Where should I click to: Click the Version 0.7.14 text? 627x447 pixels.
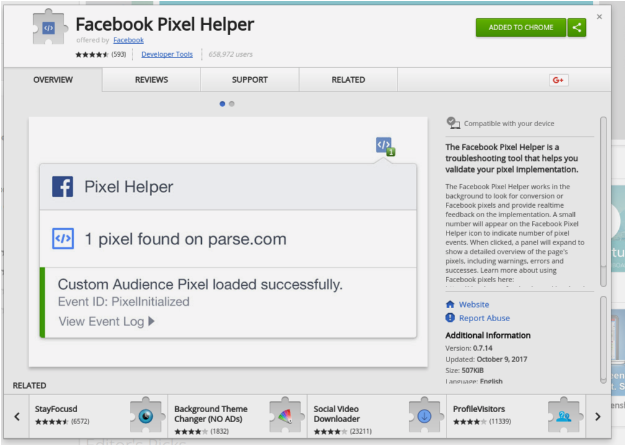[x=469, y=348]
